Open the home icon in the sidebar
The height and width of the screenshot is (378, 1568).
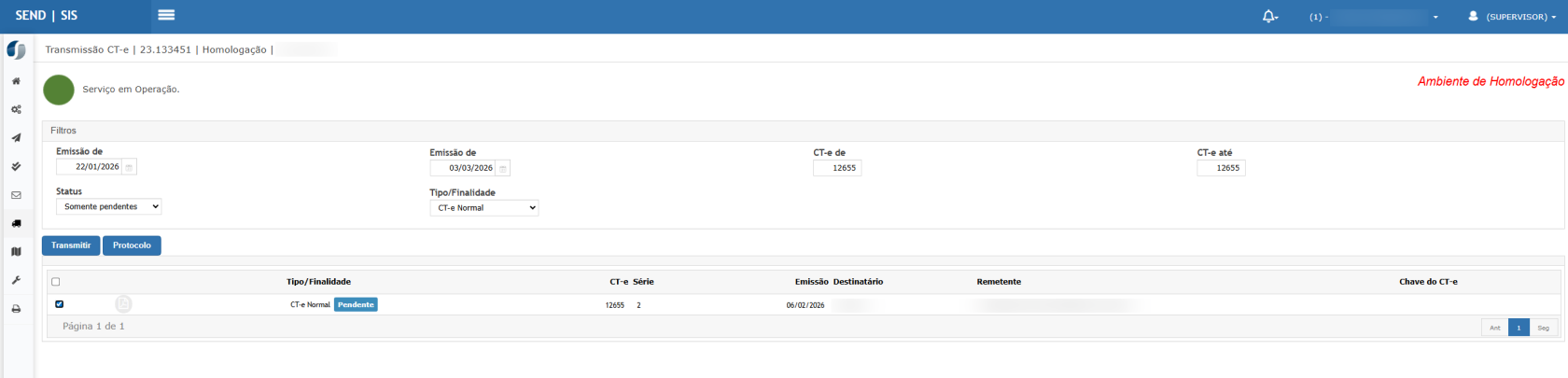click(16, 81)
